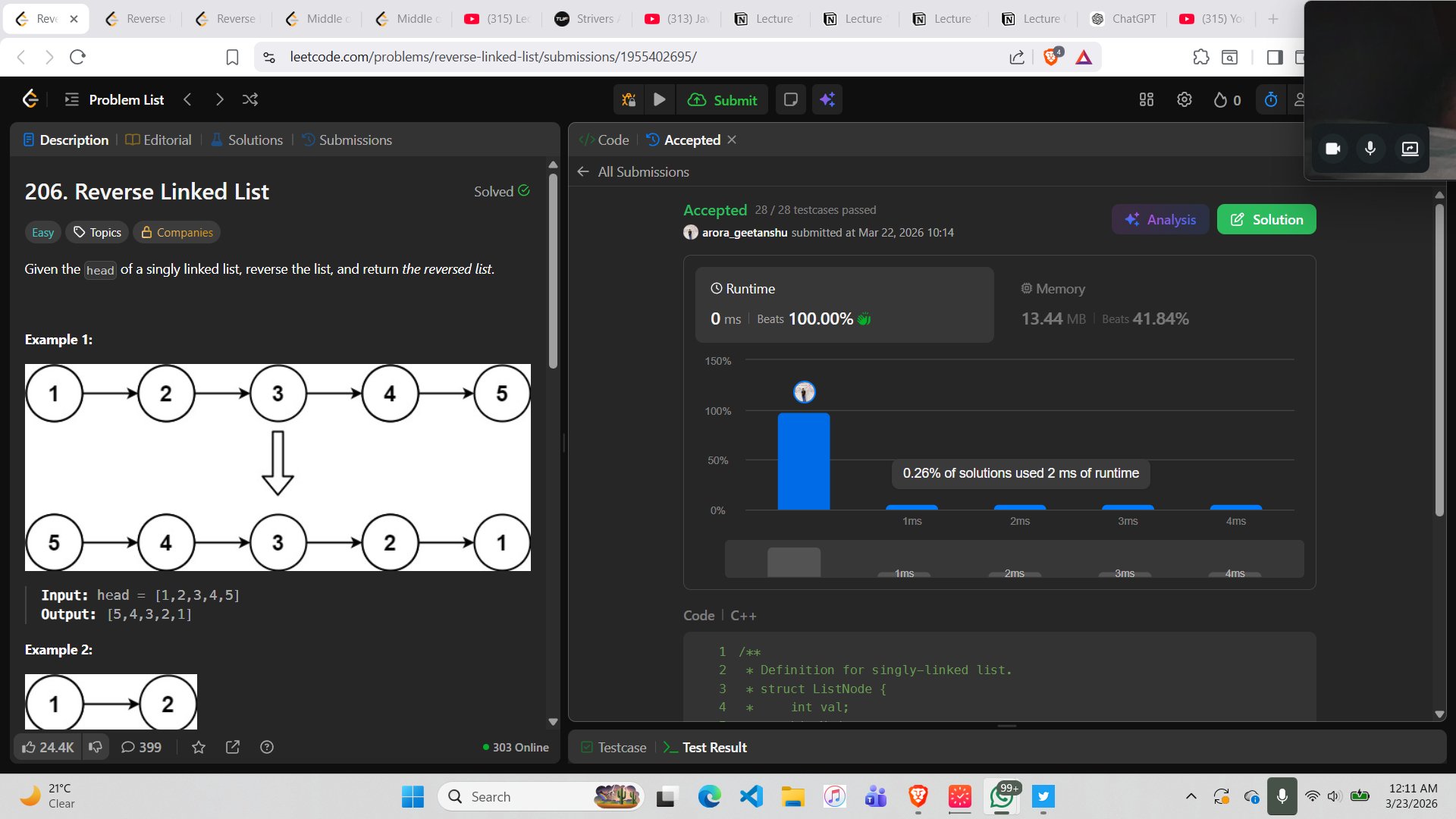The image size is (1456, 819).
Task: Toggle the microphone in floating panel
Action: tap(1370, 149)
